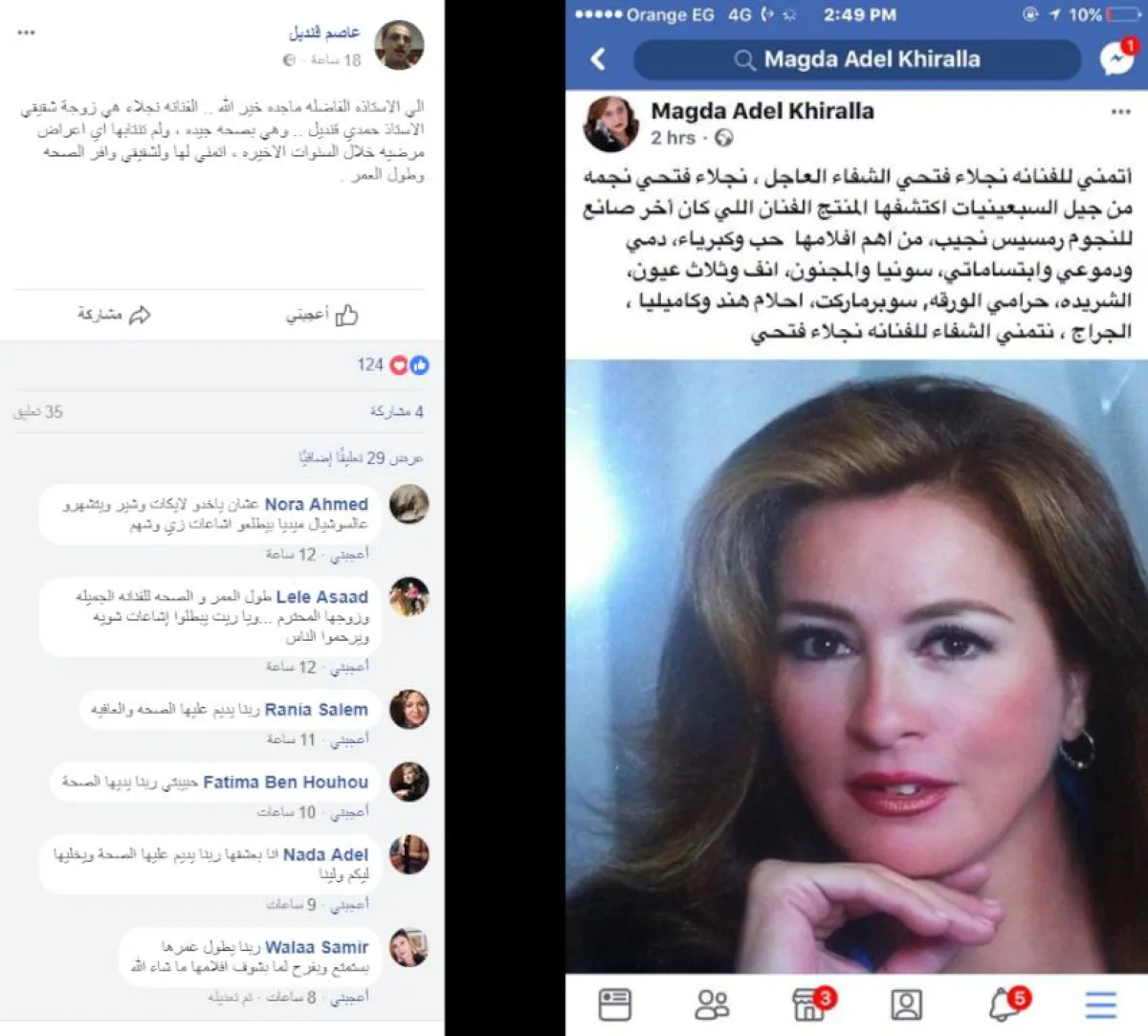Tap the back arrow beside search bar
1148x1036 pixels.
tap(599, 59)
